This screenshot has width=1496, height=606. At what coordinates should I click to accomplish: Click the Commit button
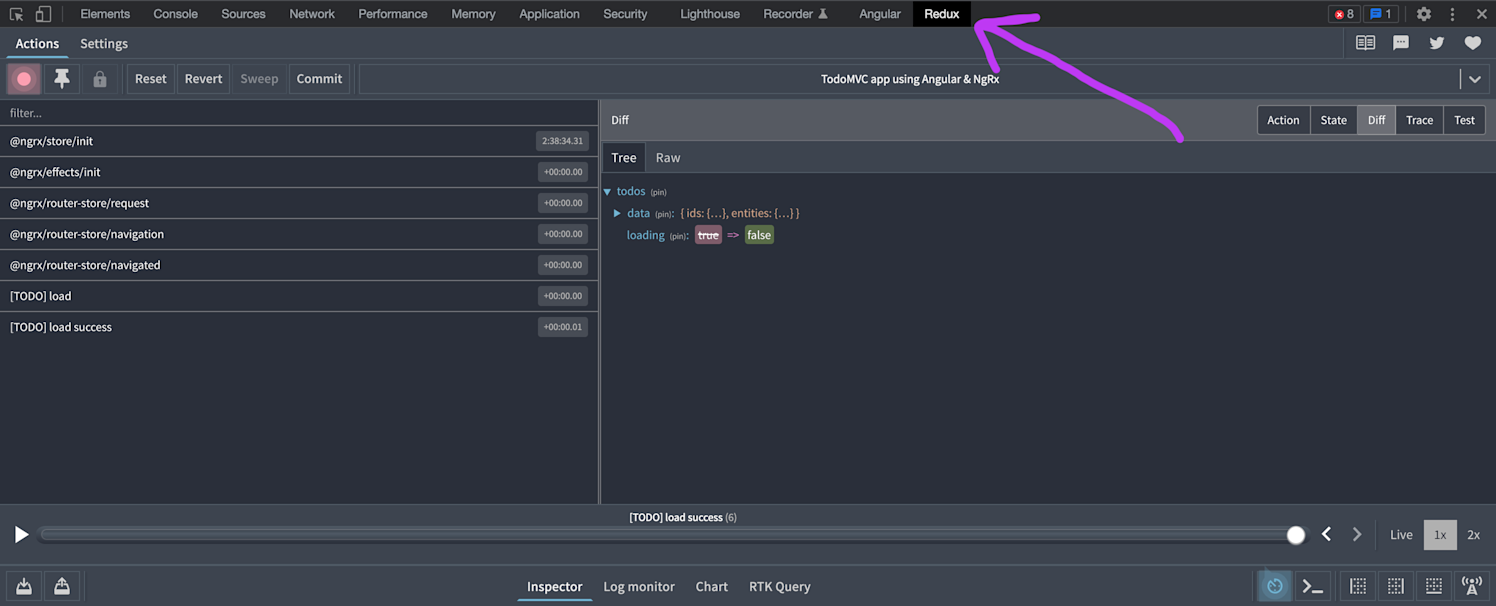coord(319,79)
